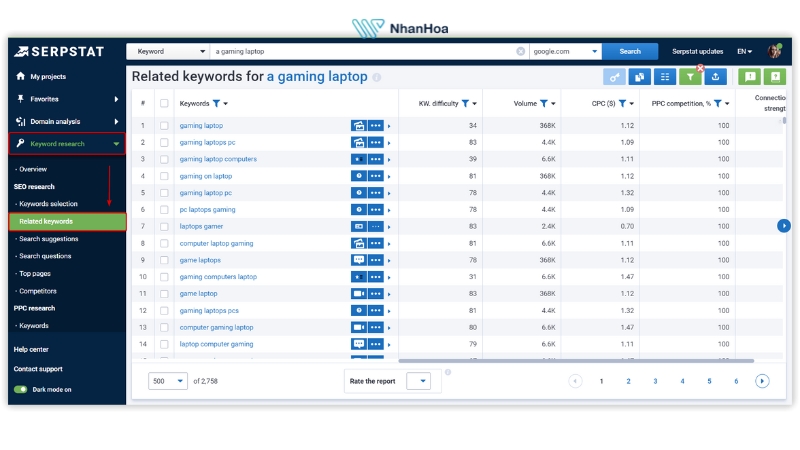Click the export upload icon button

point(715,77)
